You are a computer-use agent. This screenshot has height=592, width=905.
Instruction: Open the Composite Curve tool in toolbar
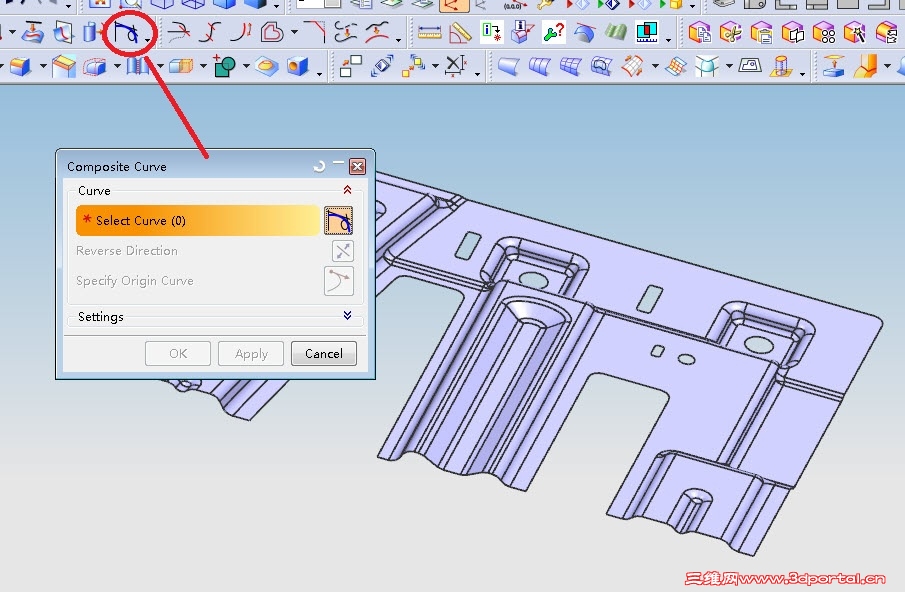[x=125, y=32]
